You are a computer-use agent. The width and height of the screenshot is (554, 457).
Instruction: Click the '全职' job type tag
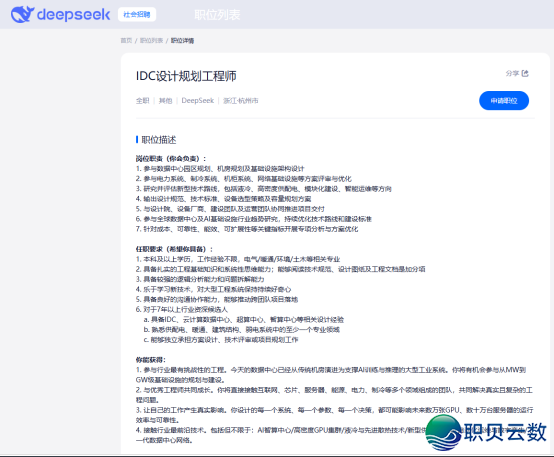[142, 101]
